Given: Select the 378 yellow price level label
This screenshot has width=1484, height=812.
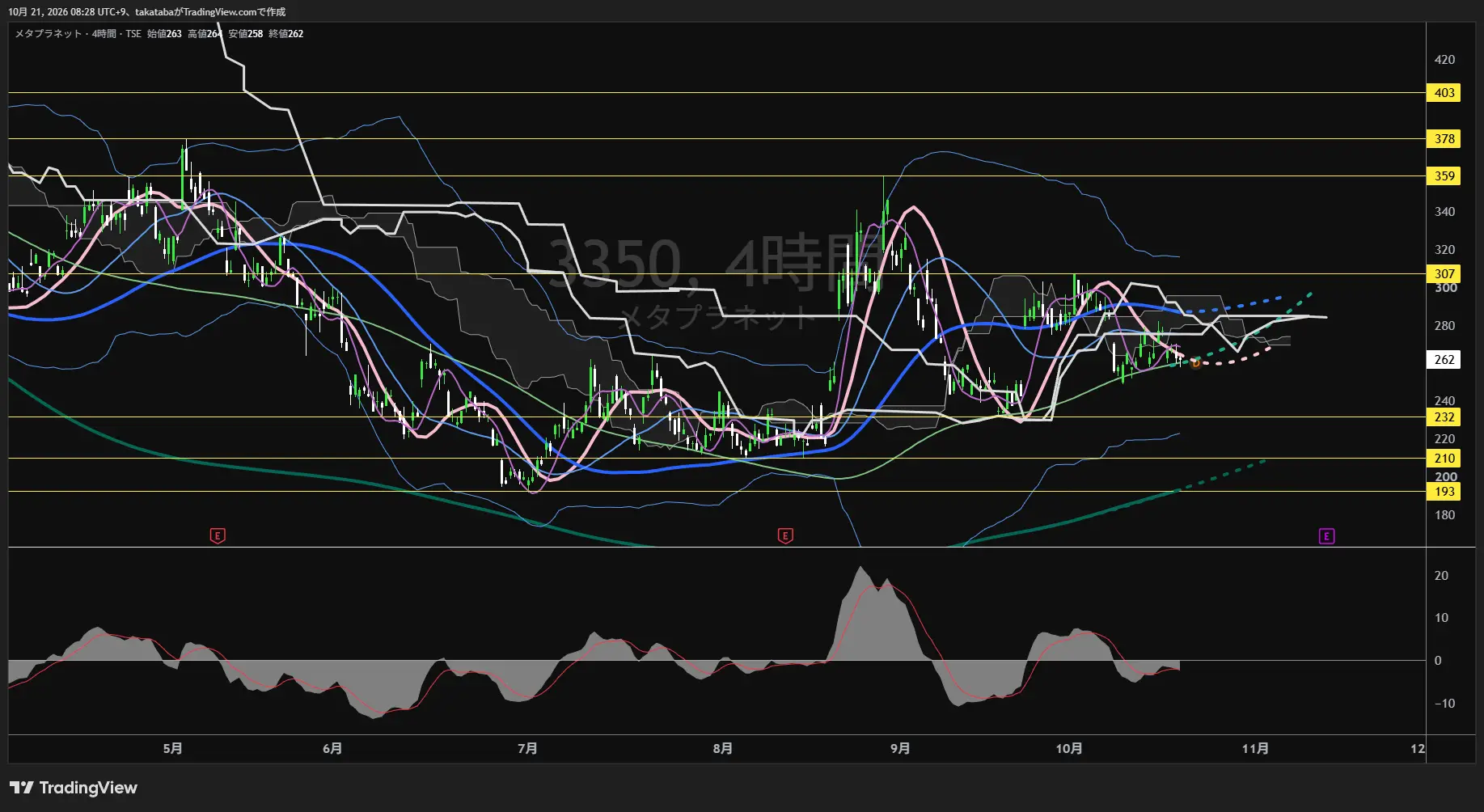Looking at the screenshot, I should [x=1444, y=139].
